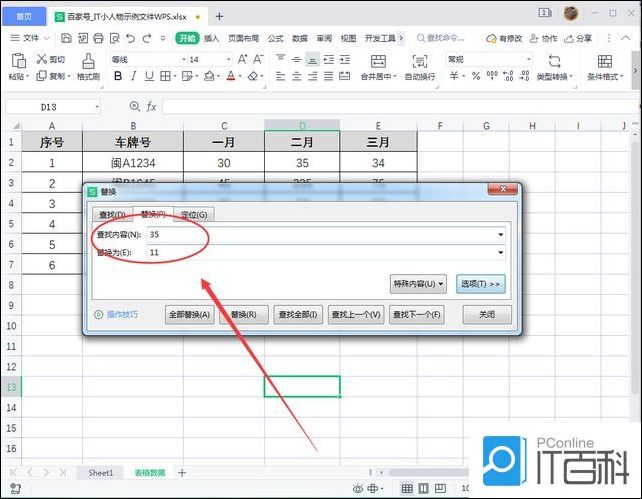642x499 pixels.
Task: Open the number format dropdown
Action: pos(529,59)
